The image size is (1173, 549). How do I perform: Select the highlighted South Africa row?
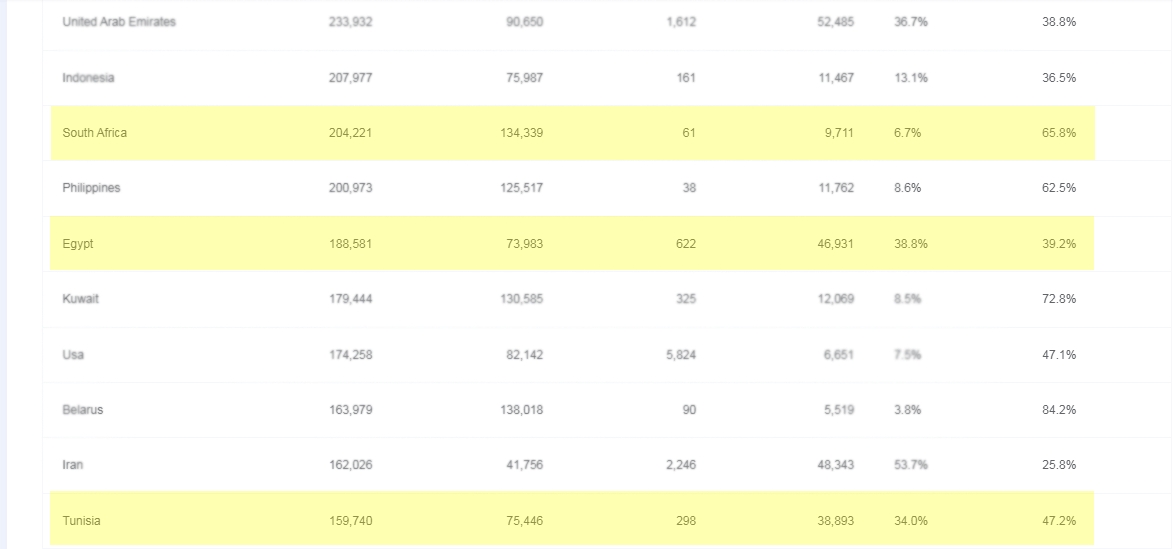point(572,133)
